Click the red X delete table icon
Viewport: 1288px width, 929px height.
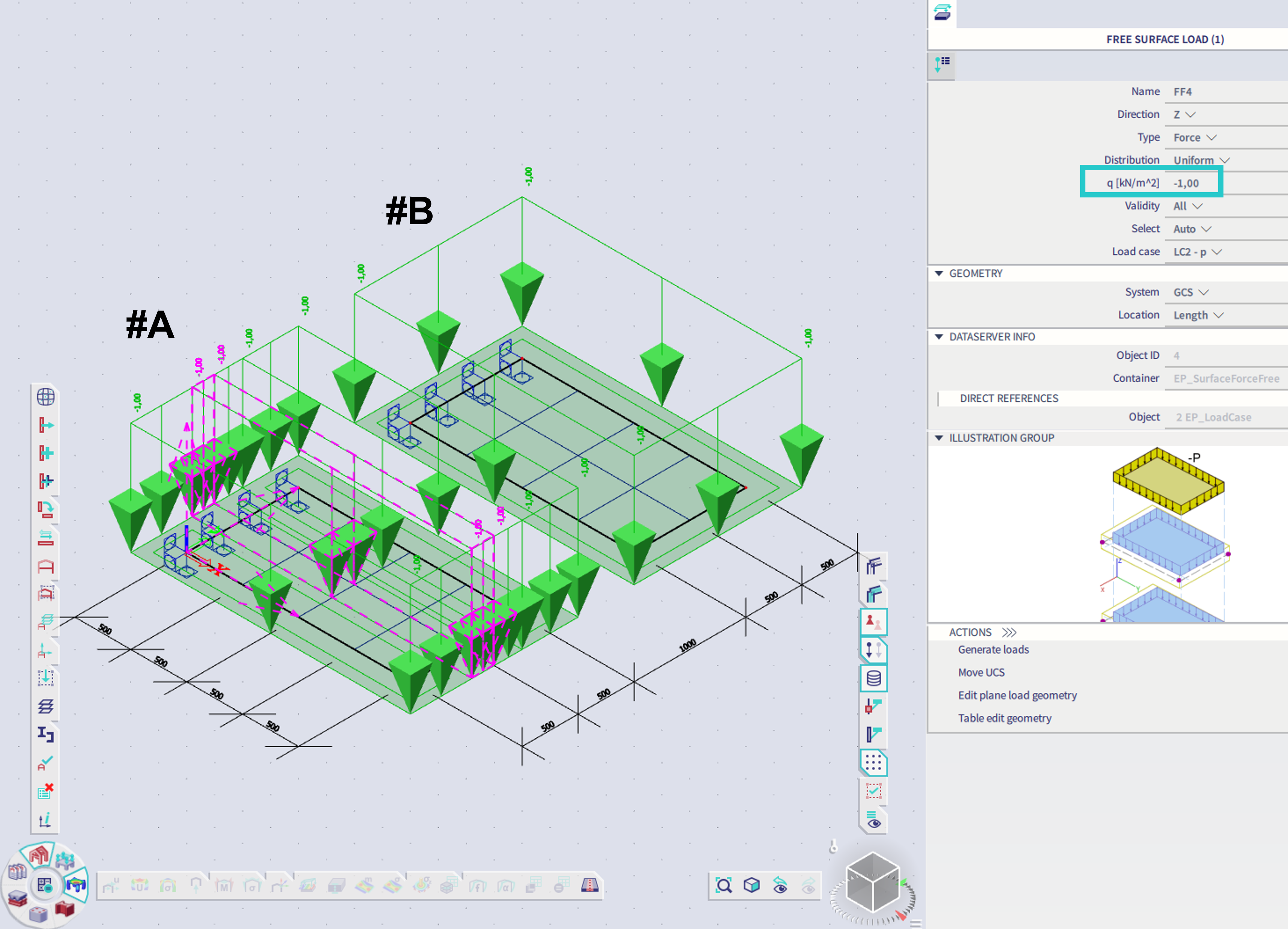(45, 791)
